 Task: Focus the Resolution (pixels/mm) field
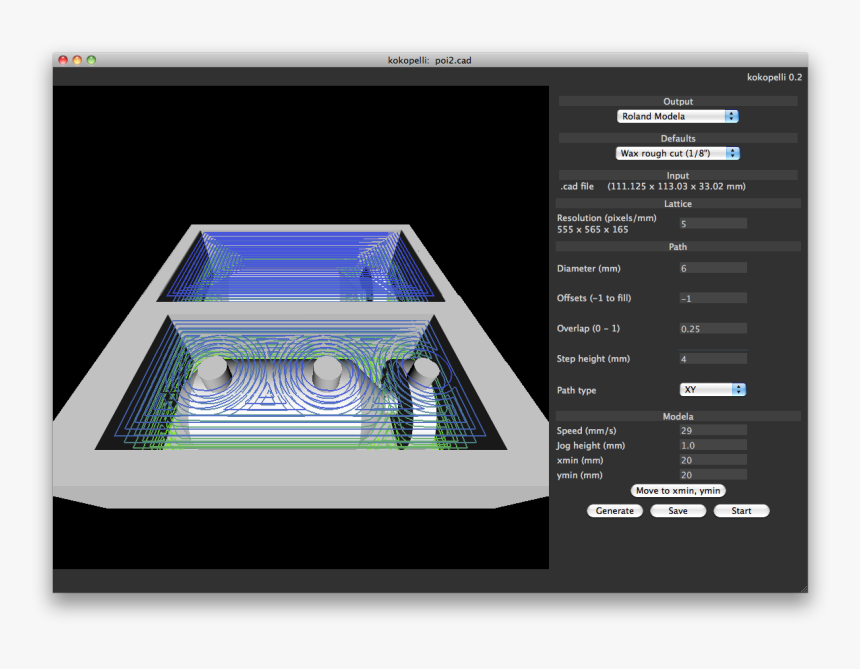point(712,224)
